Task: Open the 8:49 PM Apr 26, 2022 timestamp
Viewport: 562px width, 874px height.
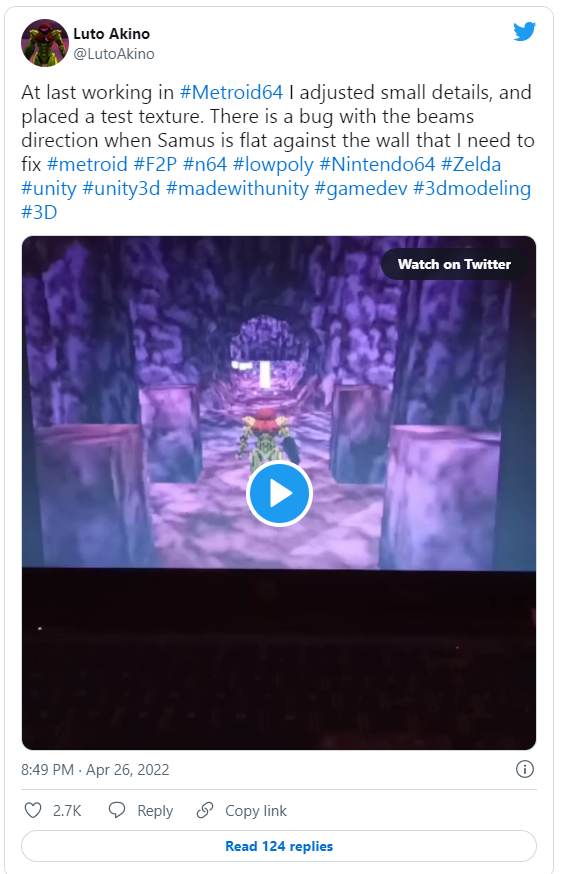Action: pyautogui.click(x=95, y=770)
